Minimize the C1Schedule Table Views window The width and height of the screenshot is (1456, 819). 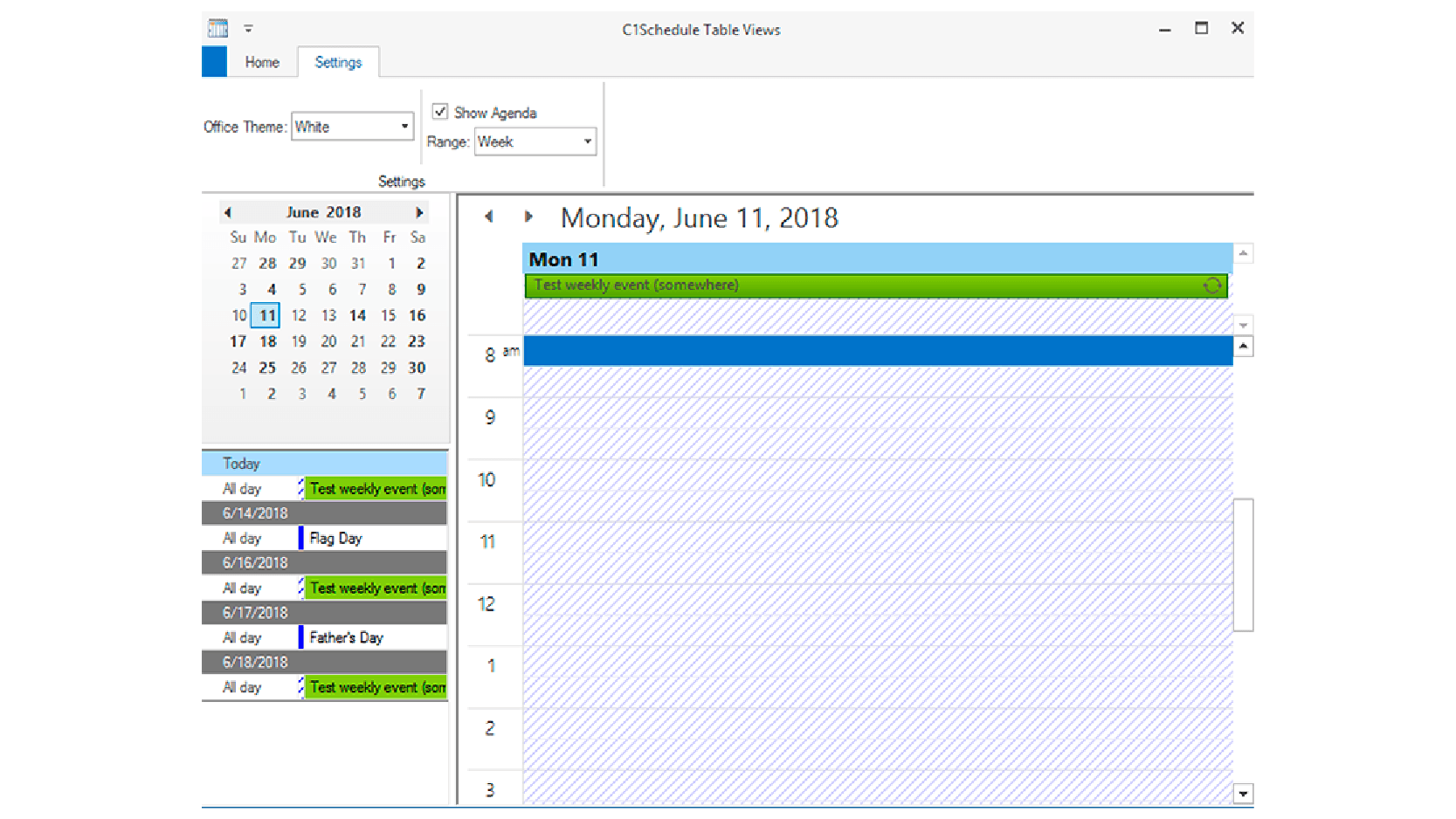[x=1164, y=29]
